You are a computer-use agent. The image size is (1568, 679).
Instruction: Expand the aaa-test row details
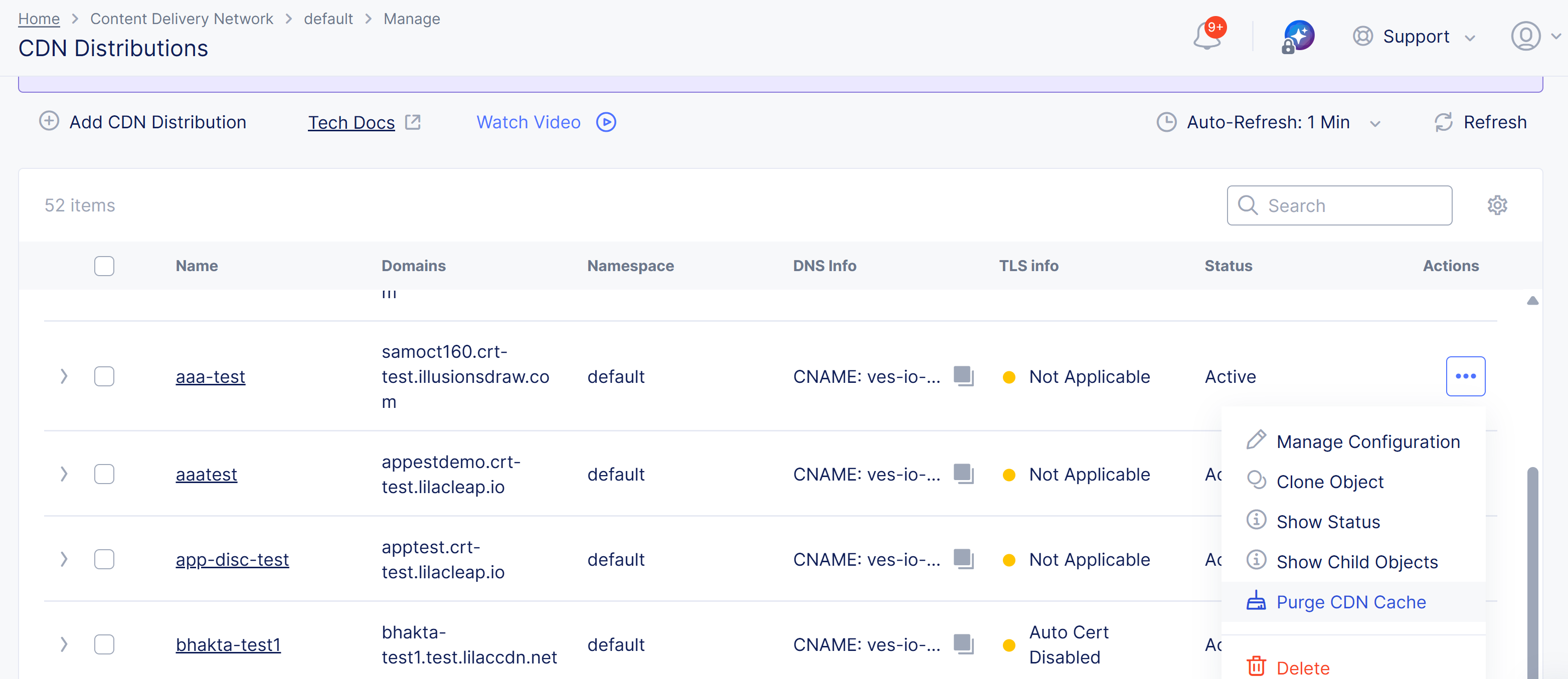point(64,376)
